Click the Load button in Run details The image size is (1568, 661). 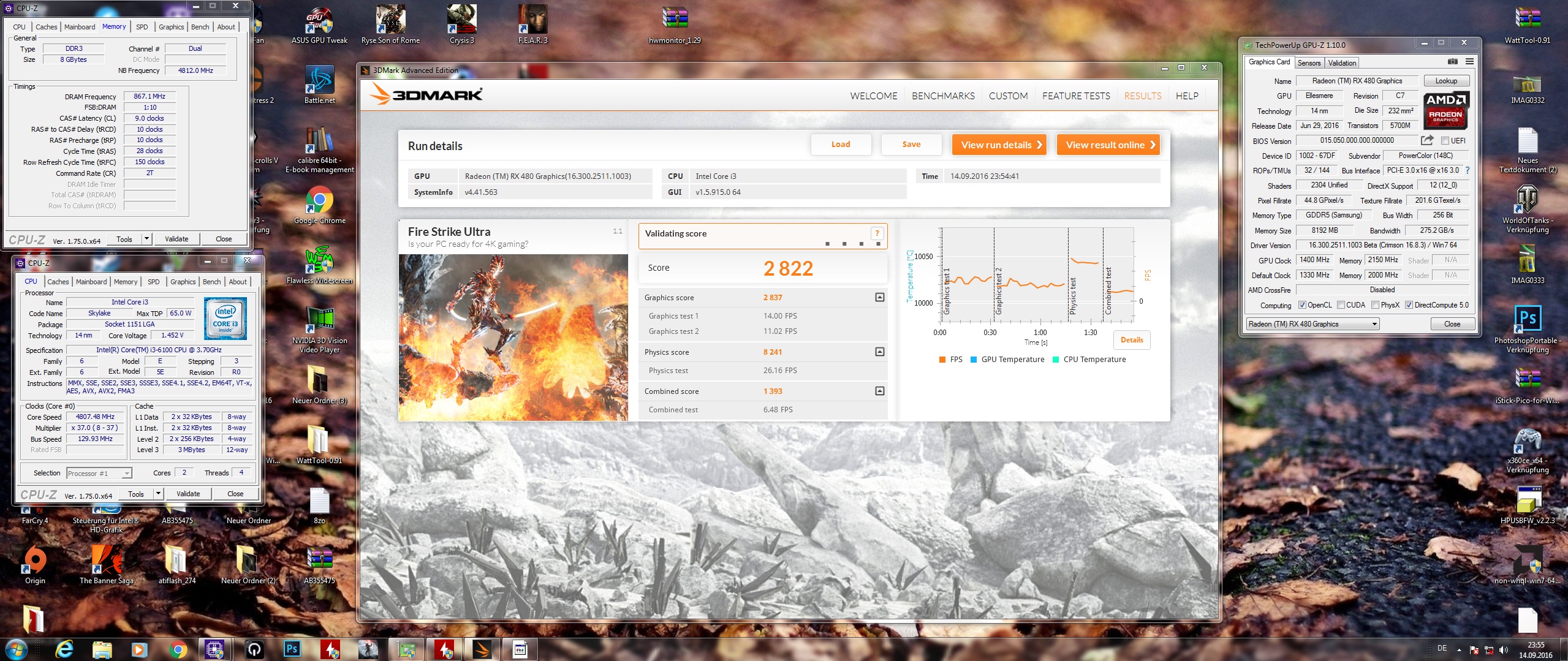point(841,145)
